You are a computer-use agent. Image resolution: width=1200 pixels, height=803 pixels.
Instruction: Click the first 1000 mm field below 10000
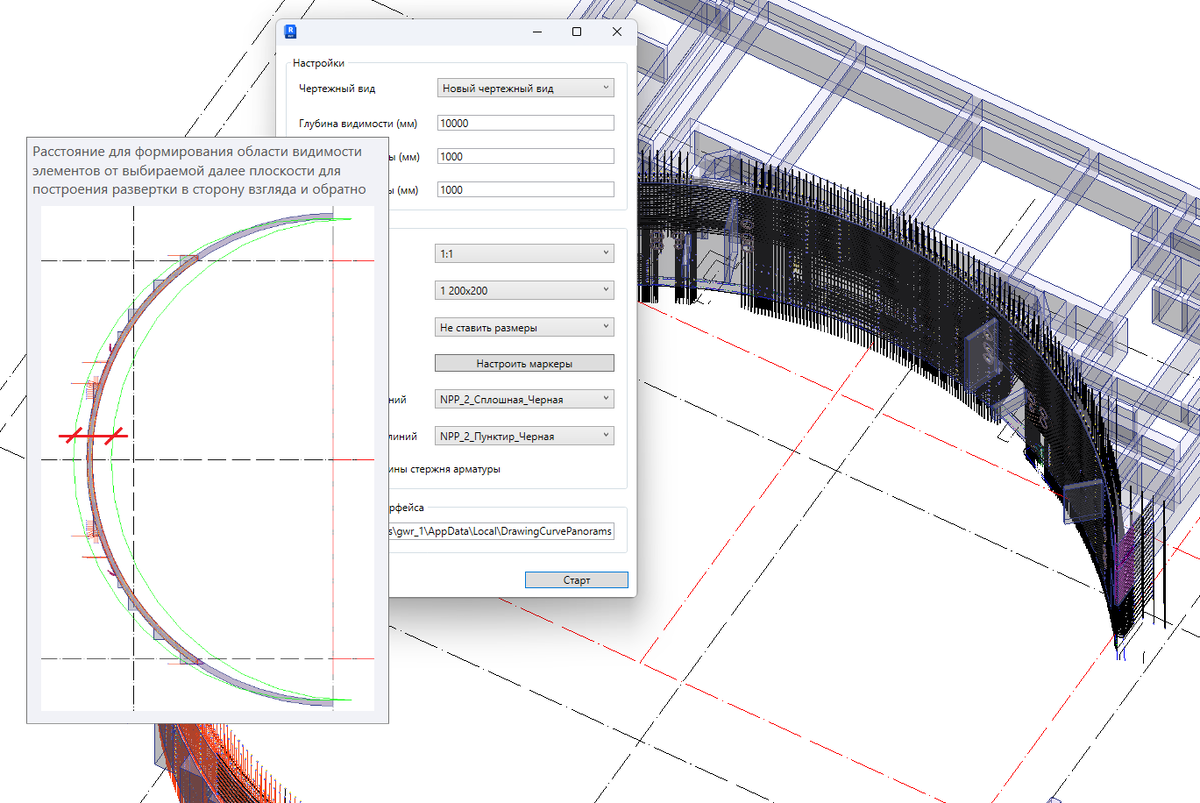click(x=525, y=156)
